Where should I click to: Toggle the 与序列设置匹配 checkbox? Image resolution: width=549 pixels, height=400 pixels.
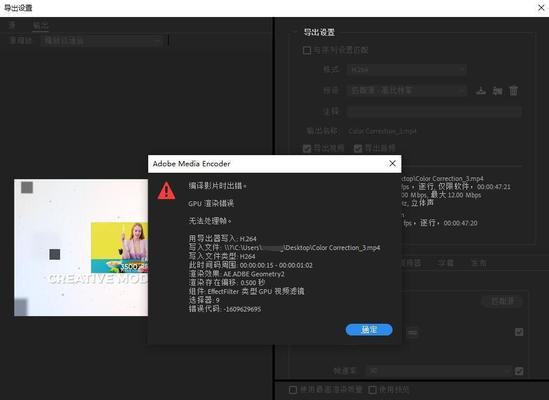pyautogui.click(x=307, y=50)
